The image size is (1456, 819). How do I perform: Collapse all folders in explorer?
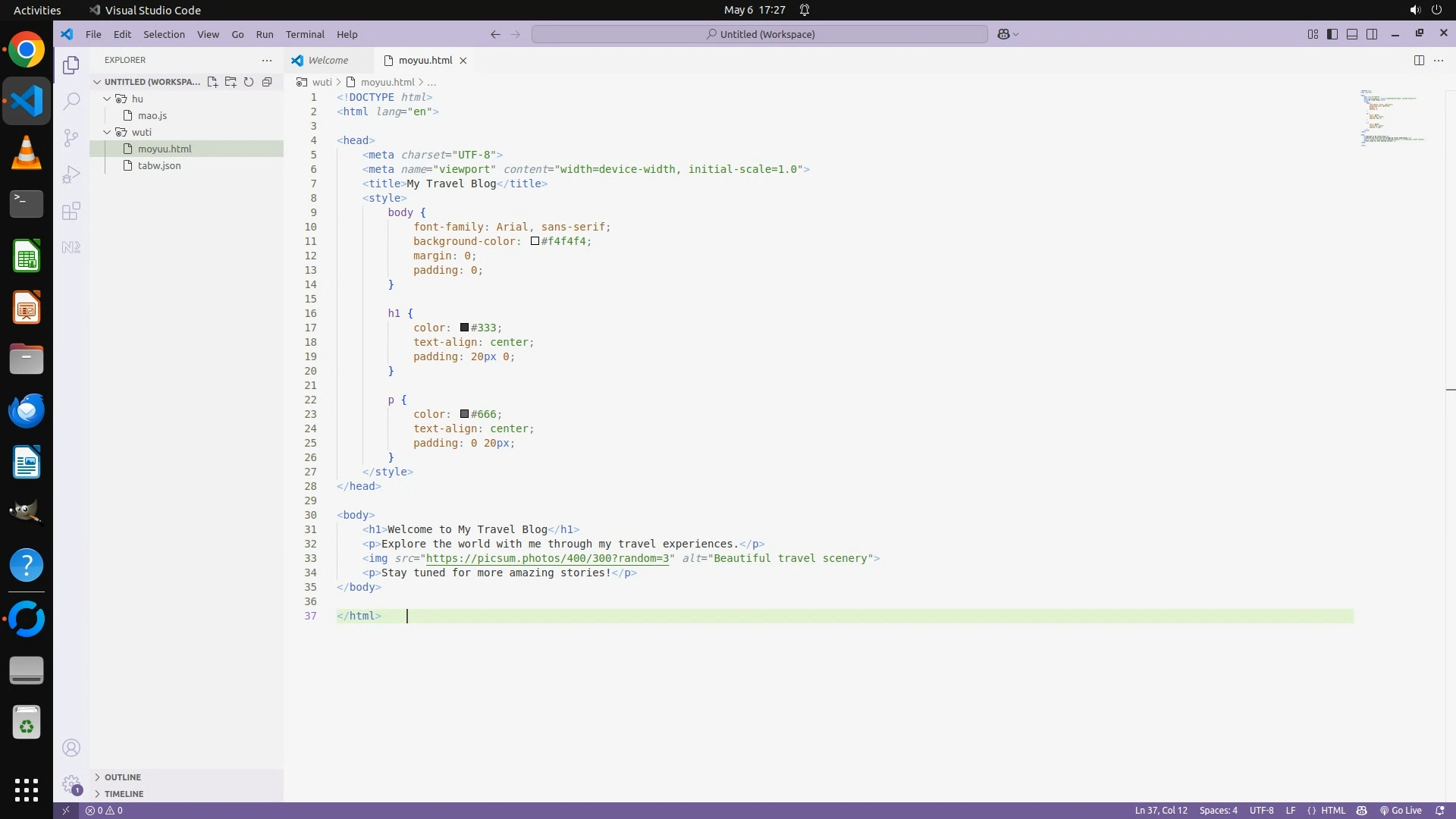267,82
